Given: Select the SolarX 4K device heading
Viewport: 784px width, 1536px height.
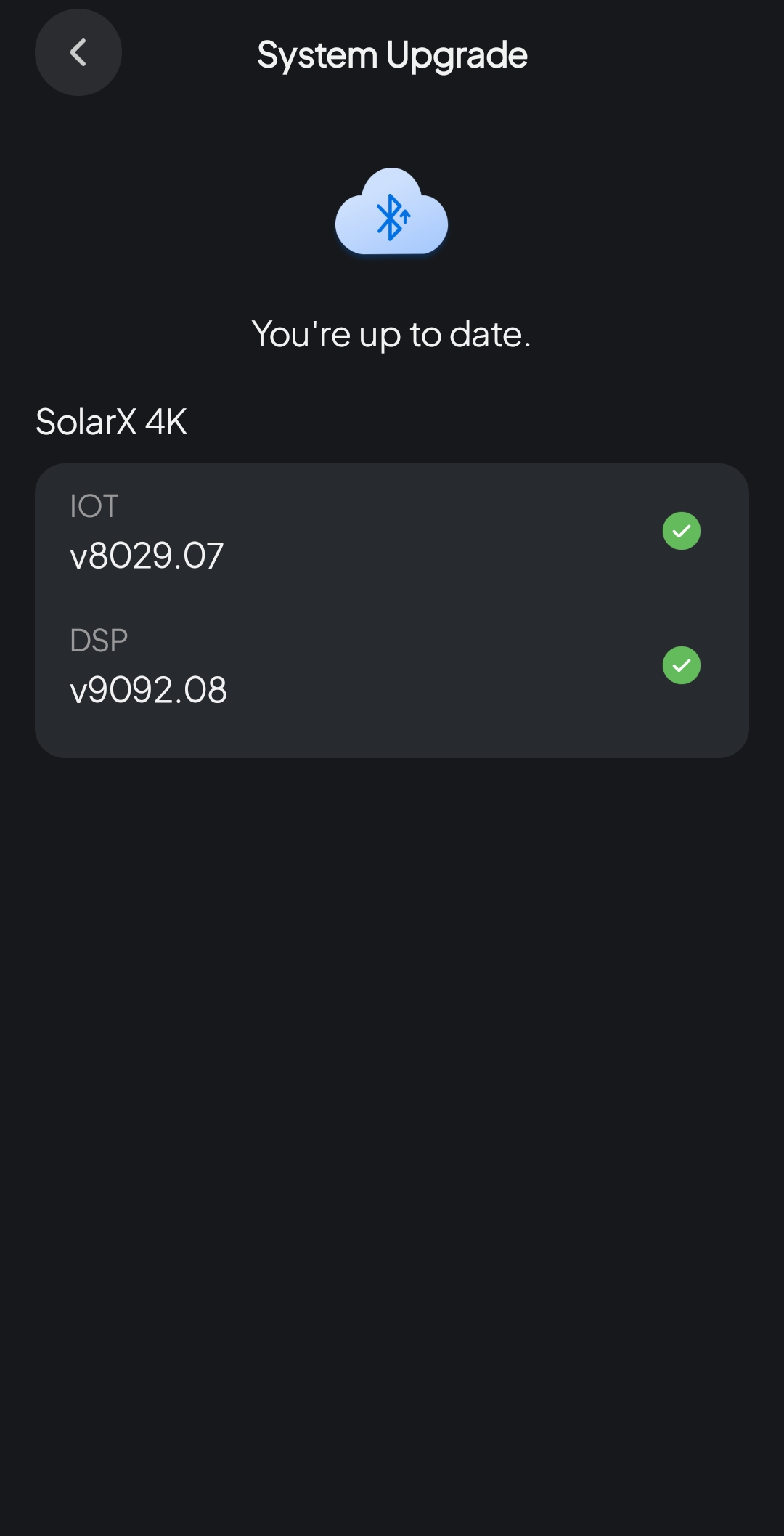Looking at the screenshot, I should tap(111, 422).
